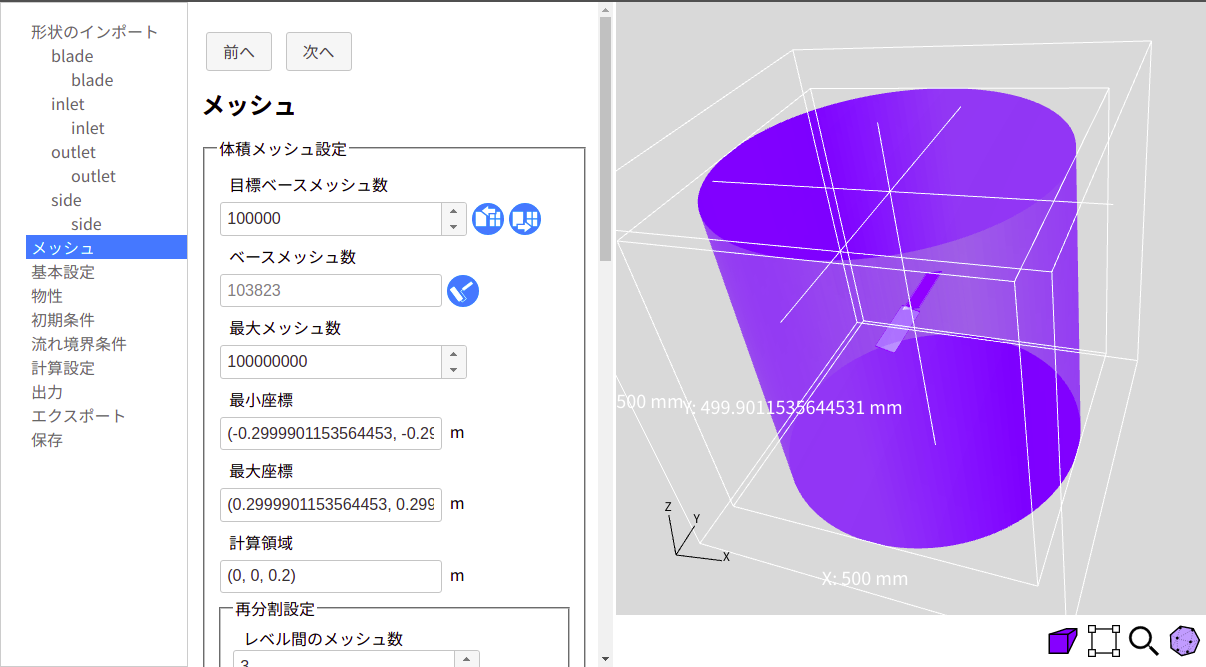Decrease the 目標ベースメッシュ数 value with down arrow
This screenshot has width=1206, height=667.
coord(454,227)
